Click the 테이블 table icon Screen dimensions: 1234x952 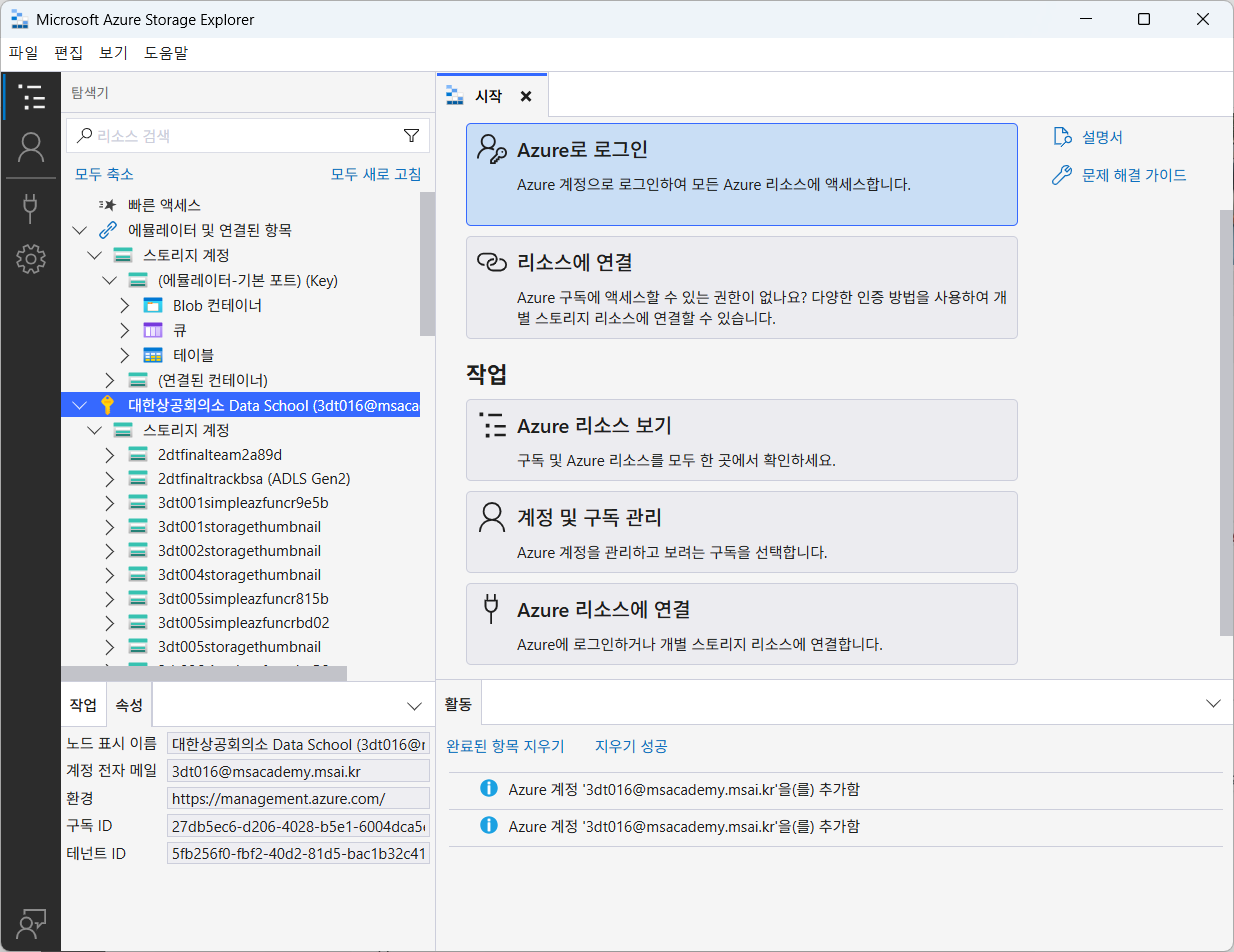153,355
